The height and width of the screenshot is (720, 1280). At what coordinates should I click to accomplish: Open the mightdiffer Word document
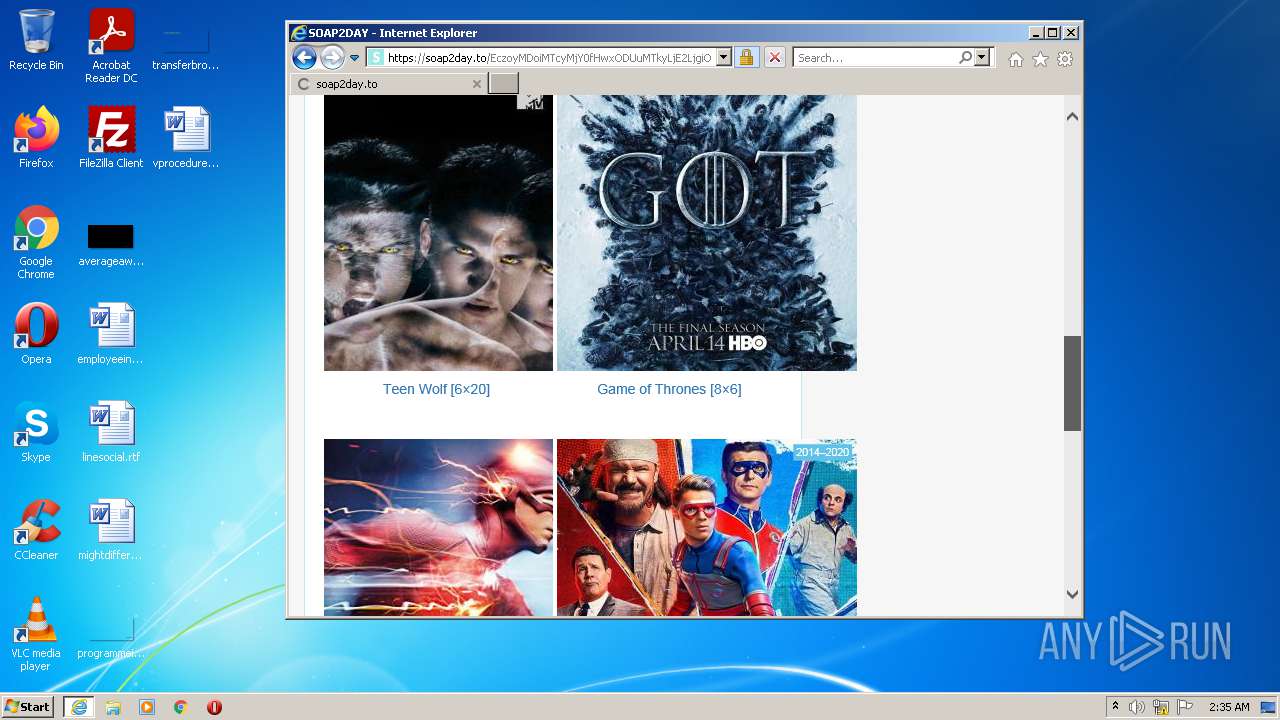click(111, 530)
